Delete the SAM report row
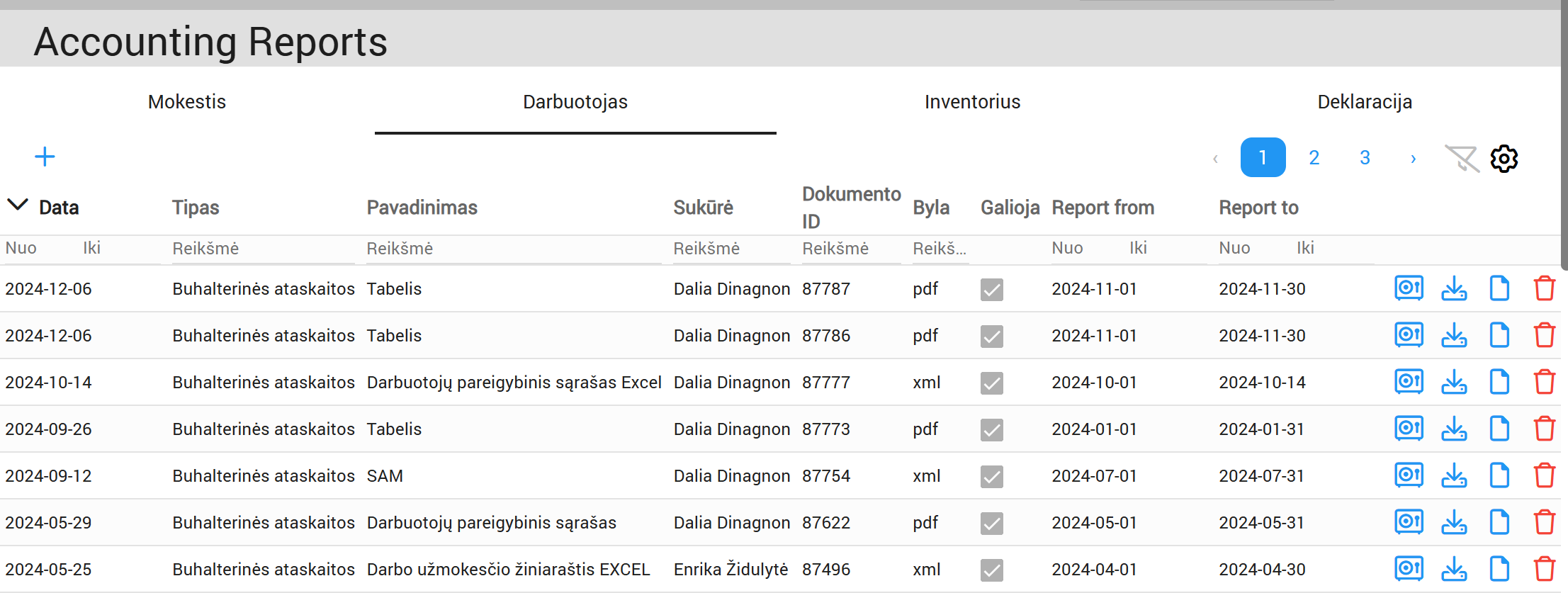This screenshot has height=593, width=1568. tap(1544, 475)
